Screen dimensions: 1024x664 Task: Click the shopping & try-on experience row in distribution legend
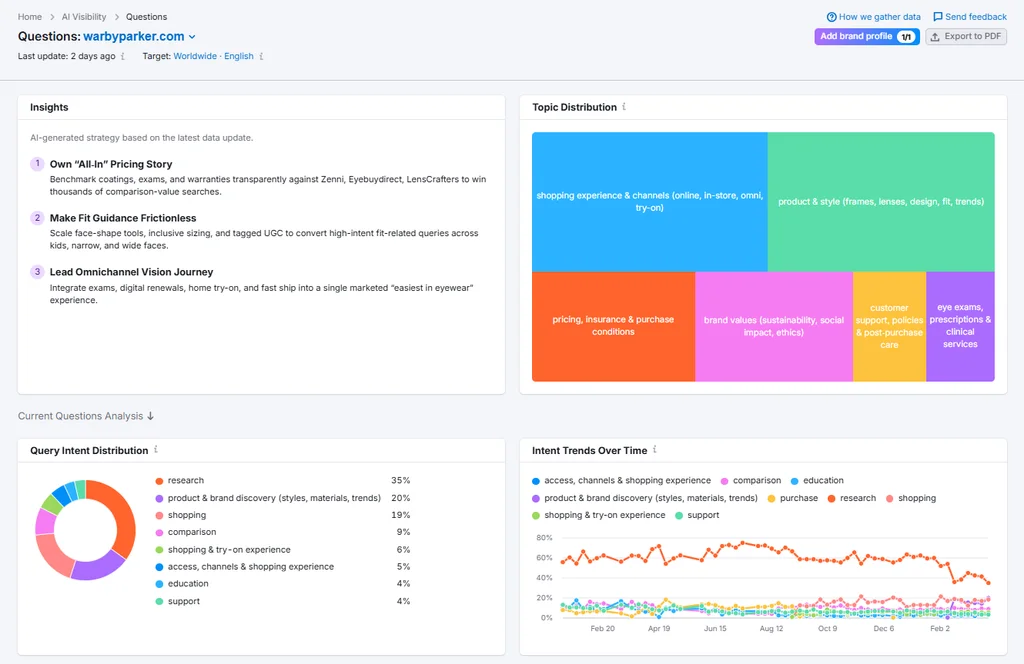pyautogui.click(x=283, y=550)
